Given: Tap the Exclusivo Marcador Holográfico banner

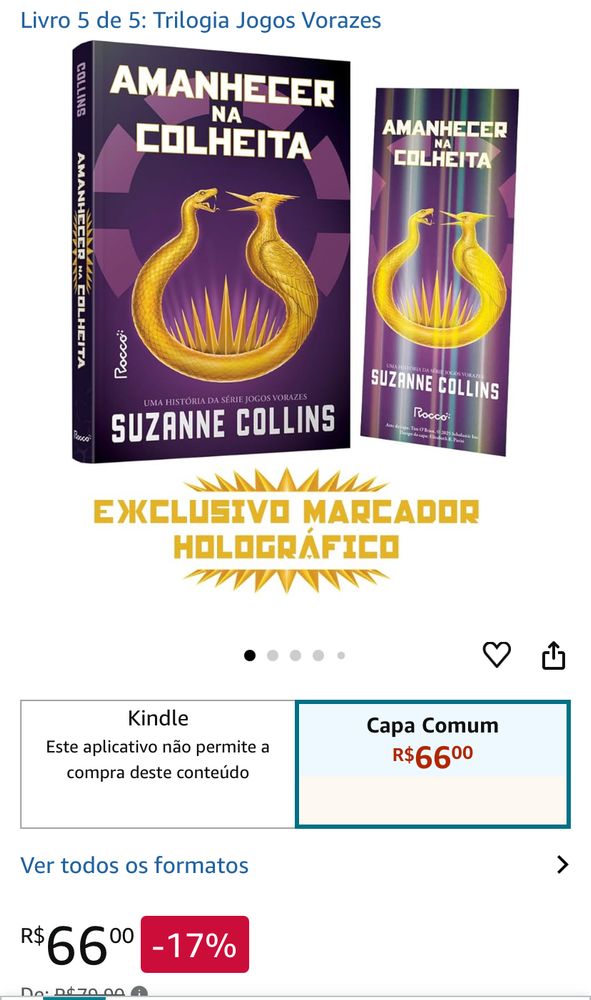Looking at the screenshot, I should point(286,529).
